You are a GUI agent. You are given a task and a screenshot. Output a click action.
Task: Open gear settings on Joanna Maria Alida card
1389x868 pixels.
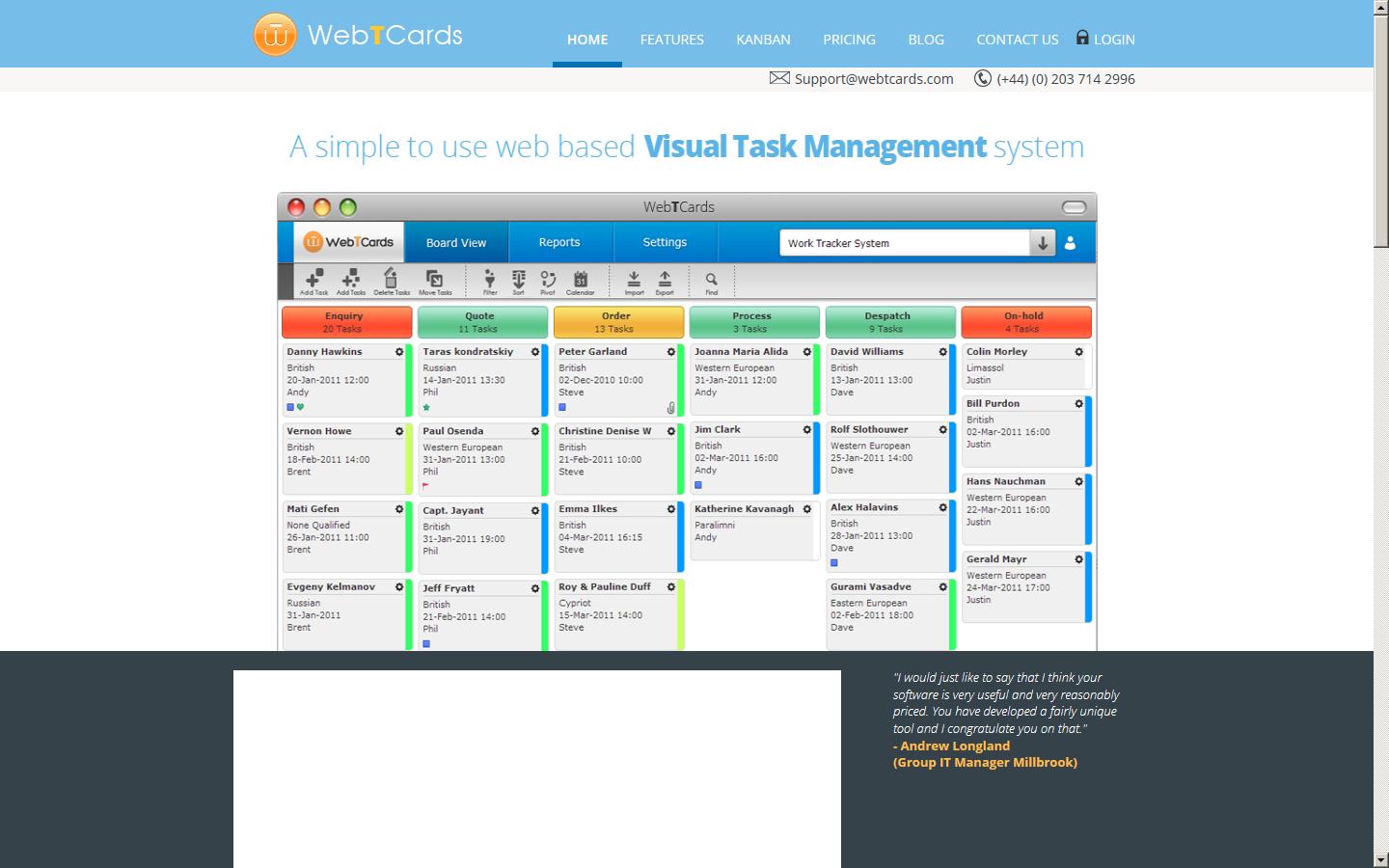(x=807, y=352)
